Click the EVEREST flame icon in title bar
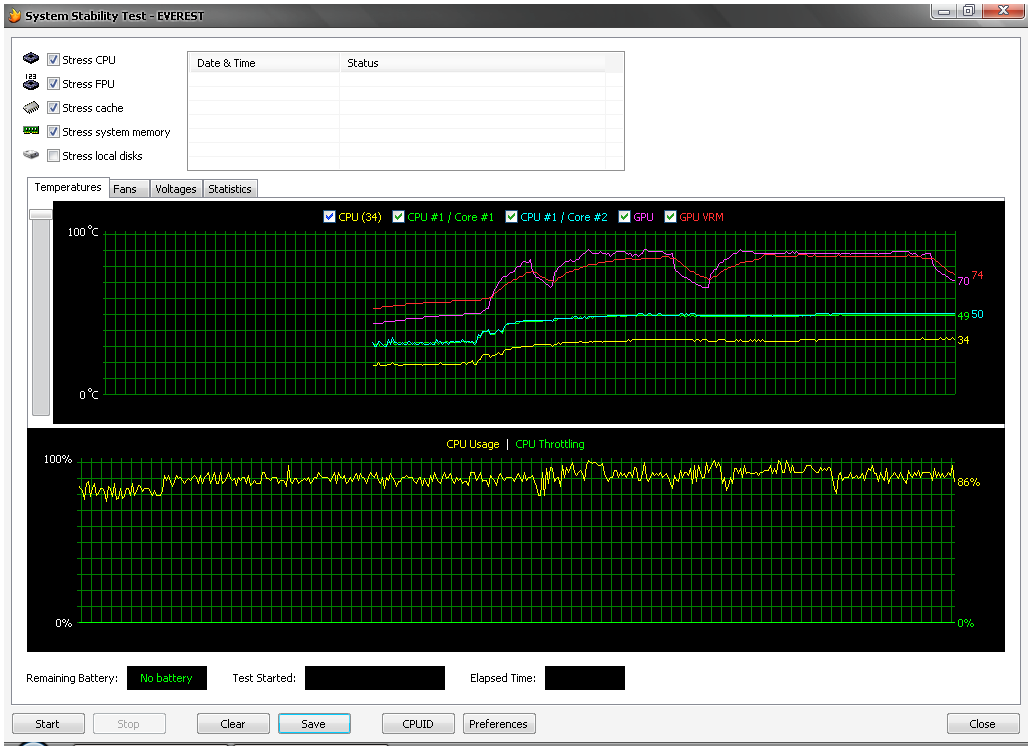The height and width of the screenshot is (746, 1032). pos(14,16)
